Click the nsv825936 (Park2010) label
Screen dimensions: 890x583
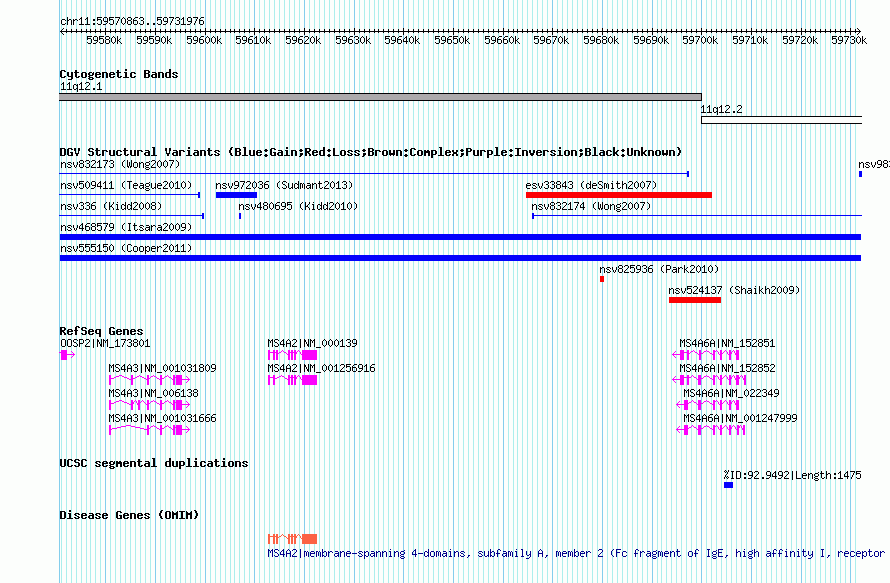coord(659,270)
